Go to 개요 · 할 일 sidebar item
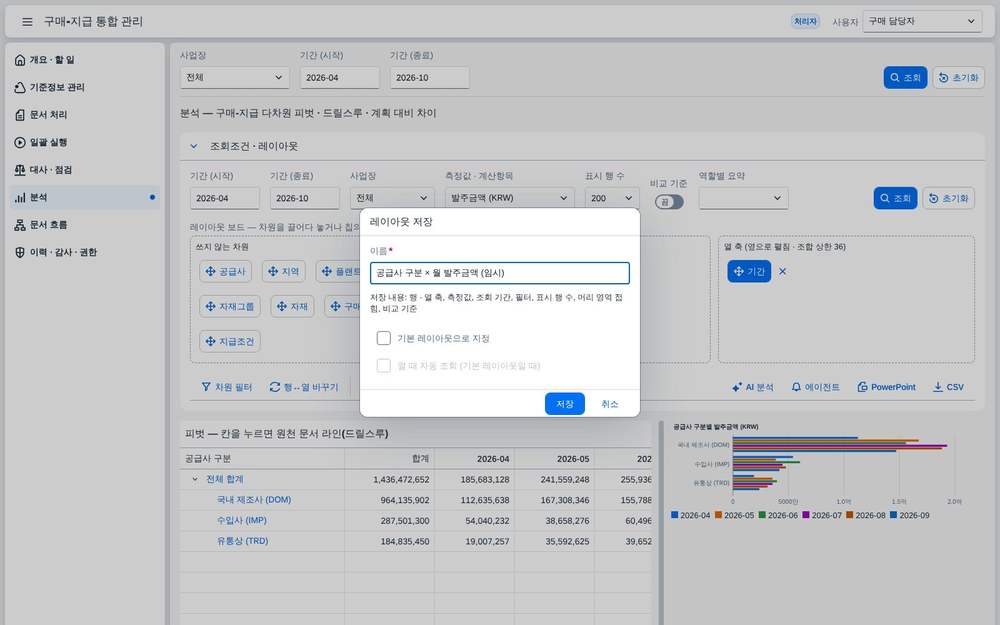Screen dimensions: 1000x625 pos(85,60)
